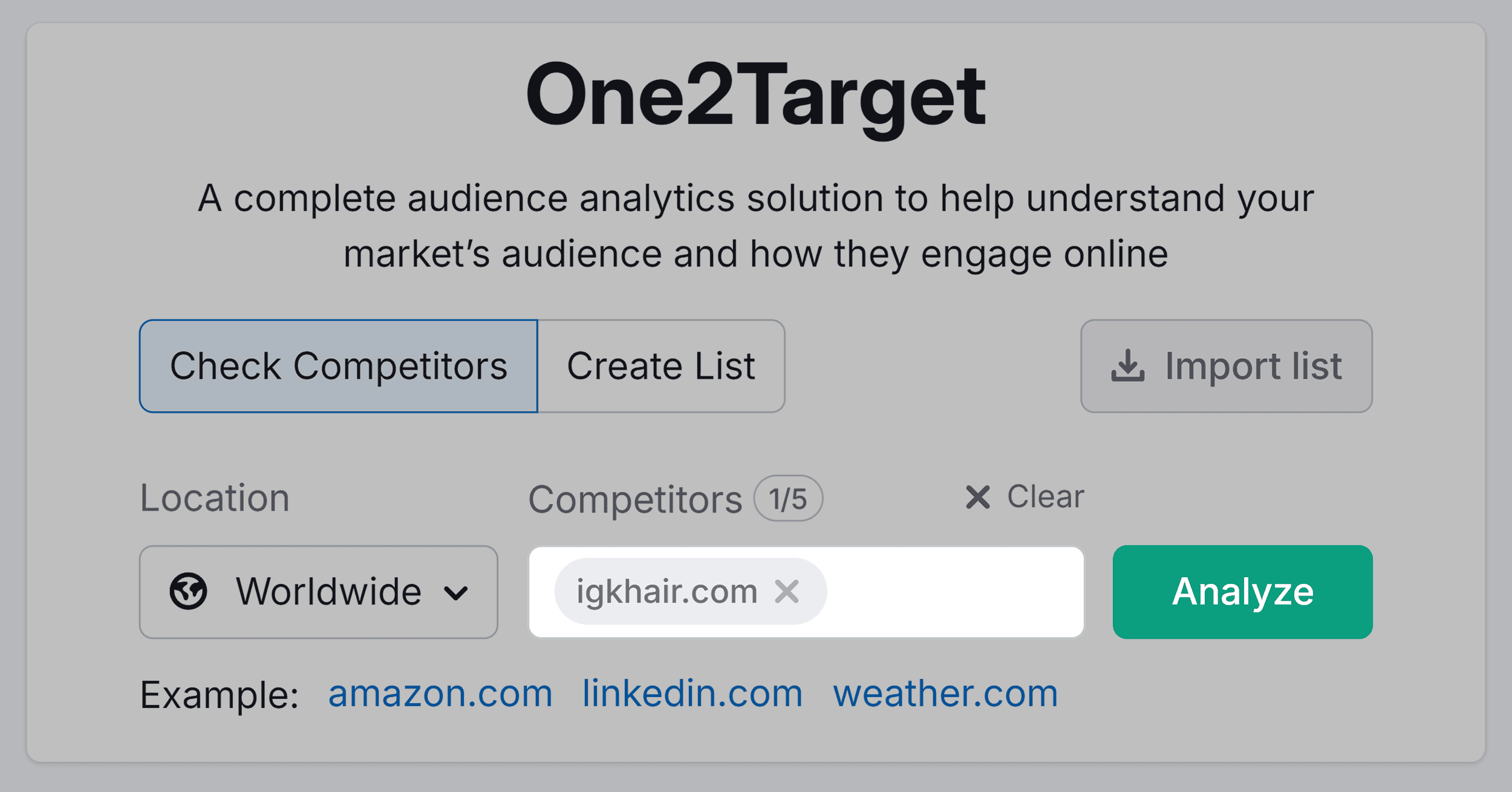Screen dimensions: 1512x792
Task: Click the chevron arrow on the Worldwide selector
Action: coord(456,592)
